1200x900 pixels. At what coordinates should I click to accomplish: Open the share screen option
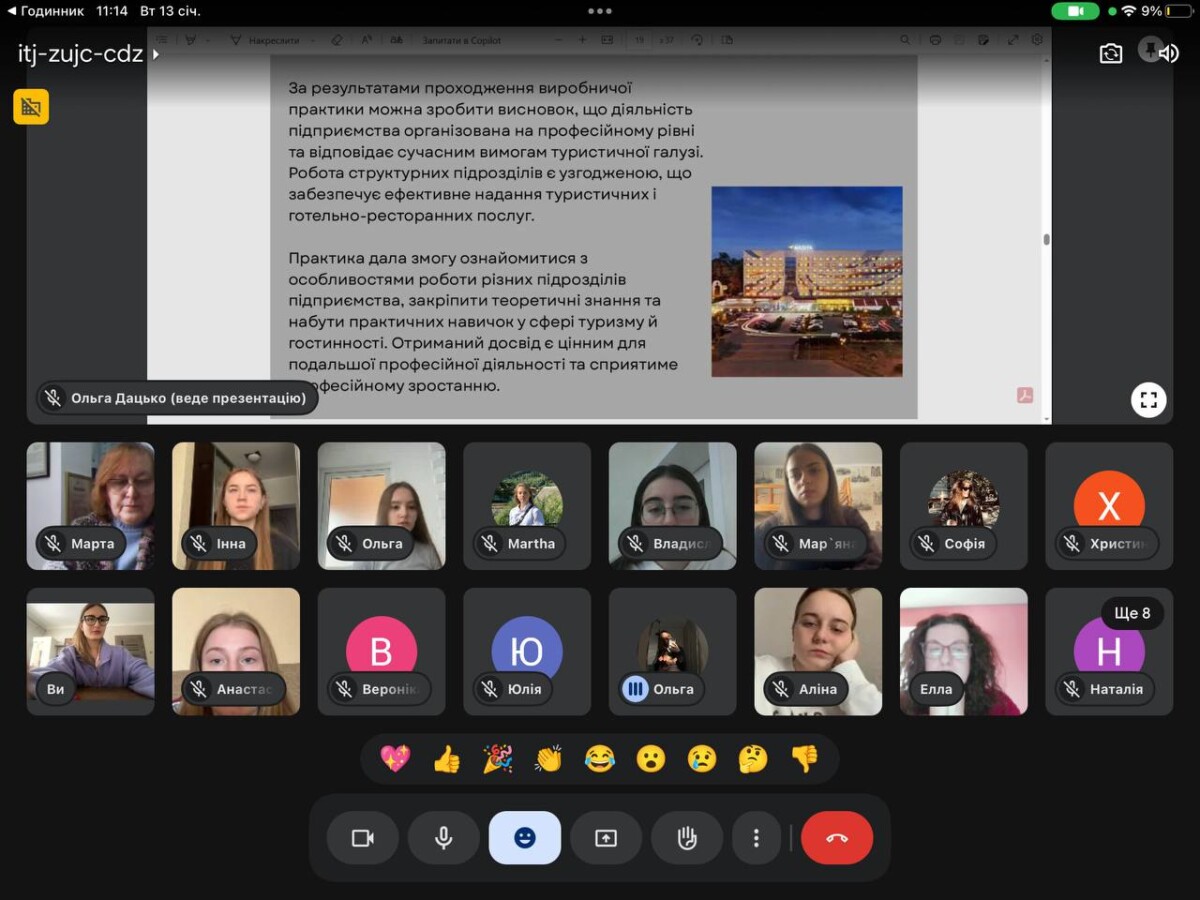(606, 838)
